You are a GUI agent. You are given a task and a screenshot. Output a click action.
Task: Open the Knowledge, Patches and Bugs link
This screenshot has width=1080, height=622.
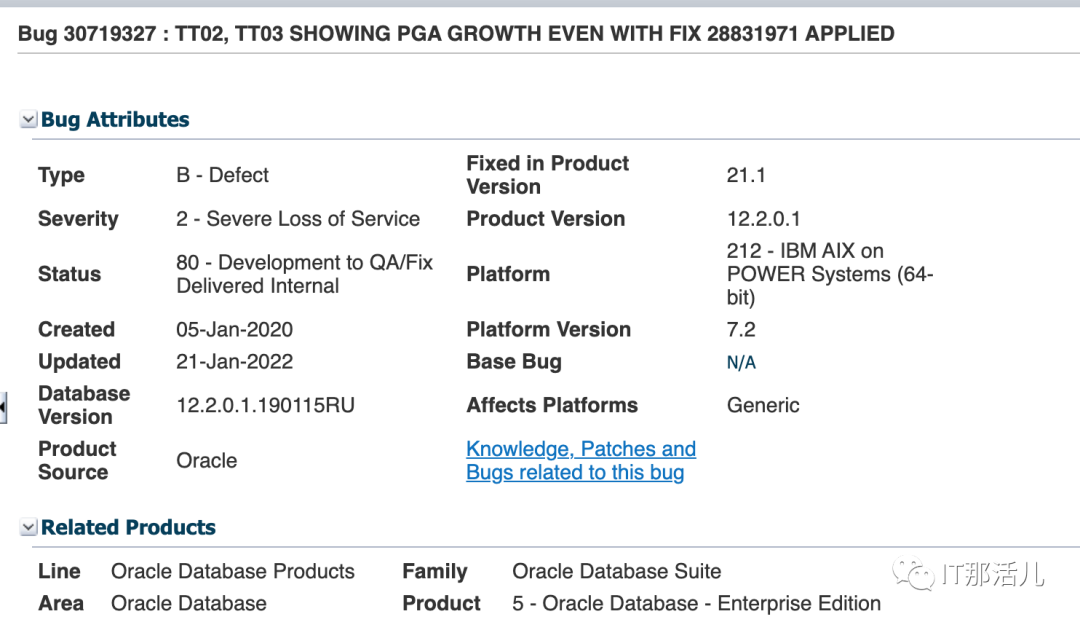point(581,461)
